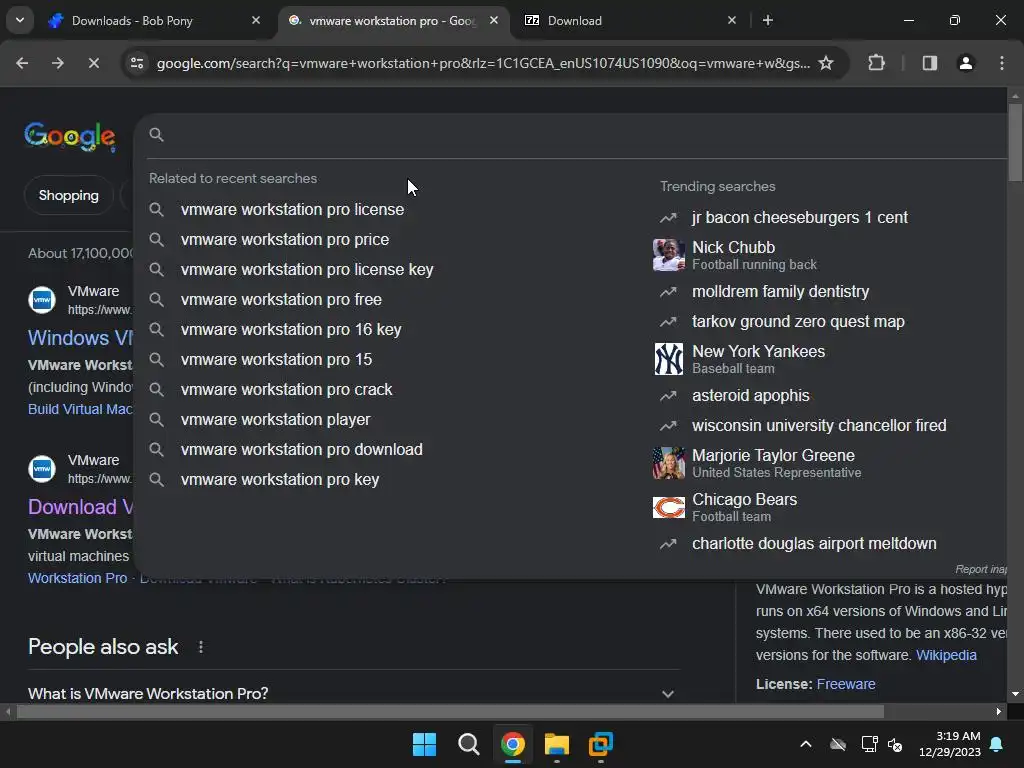Click the vertical scrollbar thumb

(x=1015, y=142)
